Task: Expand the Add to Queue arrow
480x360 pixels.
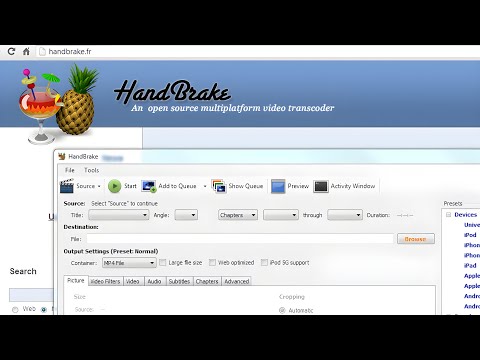Action: click(x=205, y=186)
